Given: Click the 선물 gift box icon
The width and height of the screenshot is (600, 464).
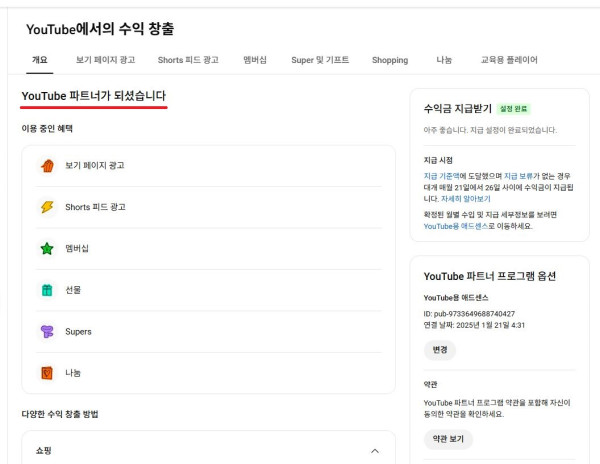Looking at the screenshot, I should (46, 290).
